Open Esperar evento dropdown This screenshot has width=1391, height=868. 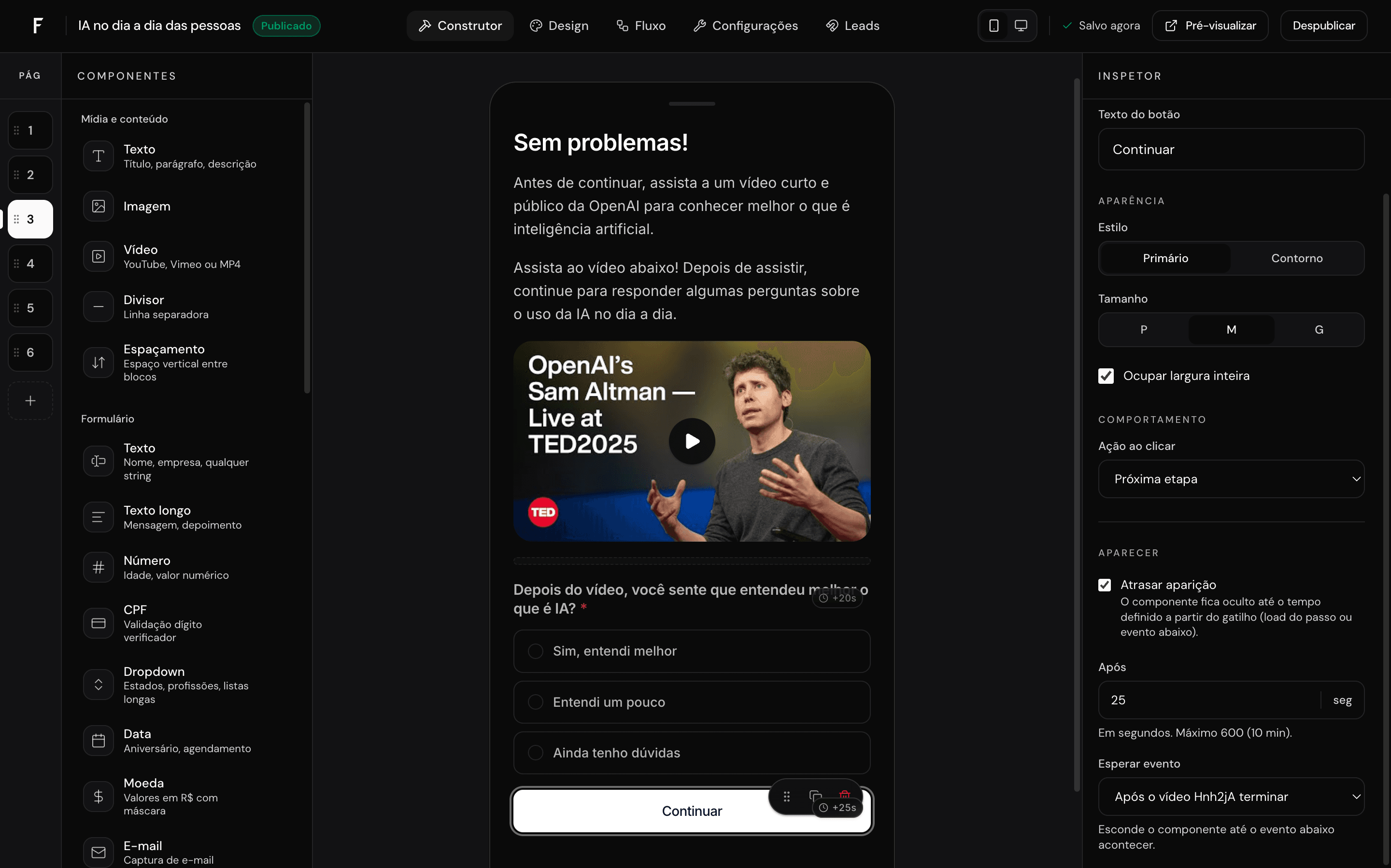(x=1231, y=796)
